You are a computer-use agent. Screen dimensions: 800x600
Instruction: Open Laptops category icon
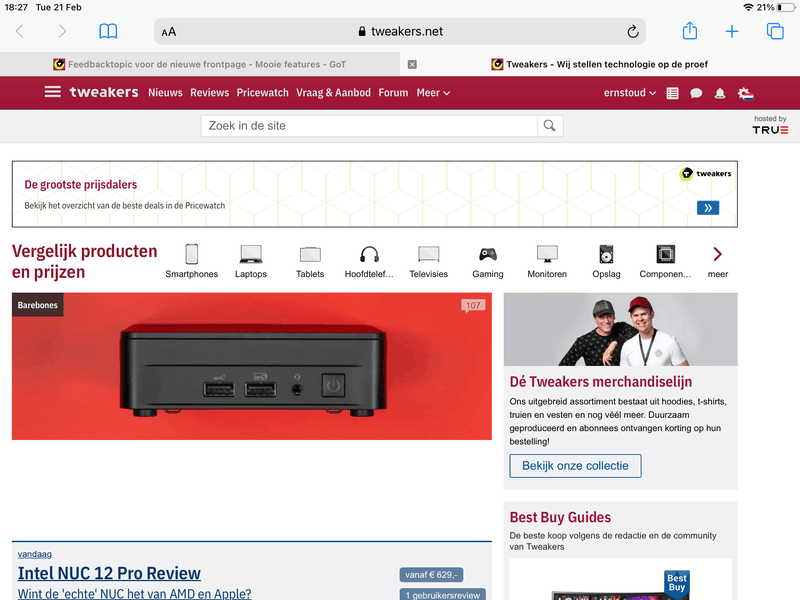click(251, 261)
